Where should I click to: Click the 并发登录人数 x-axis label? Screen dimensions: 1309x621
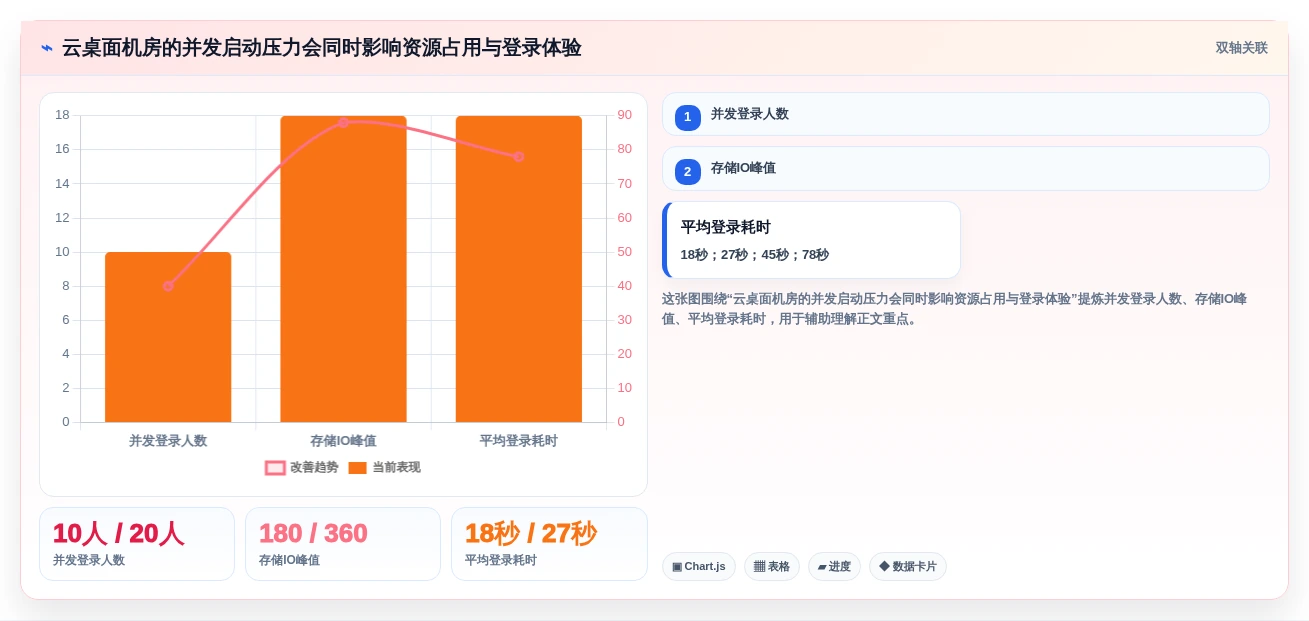pyautogui.click(x=168, y=441)
